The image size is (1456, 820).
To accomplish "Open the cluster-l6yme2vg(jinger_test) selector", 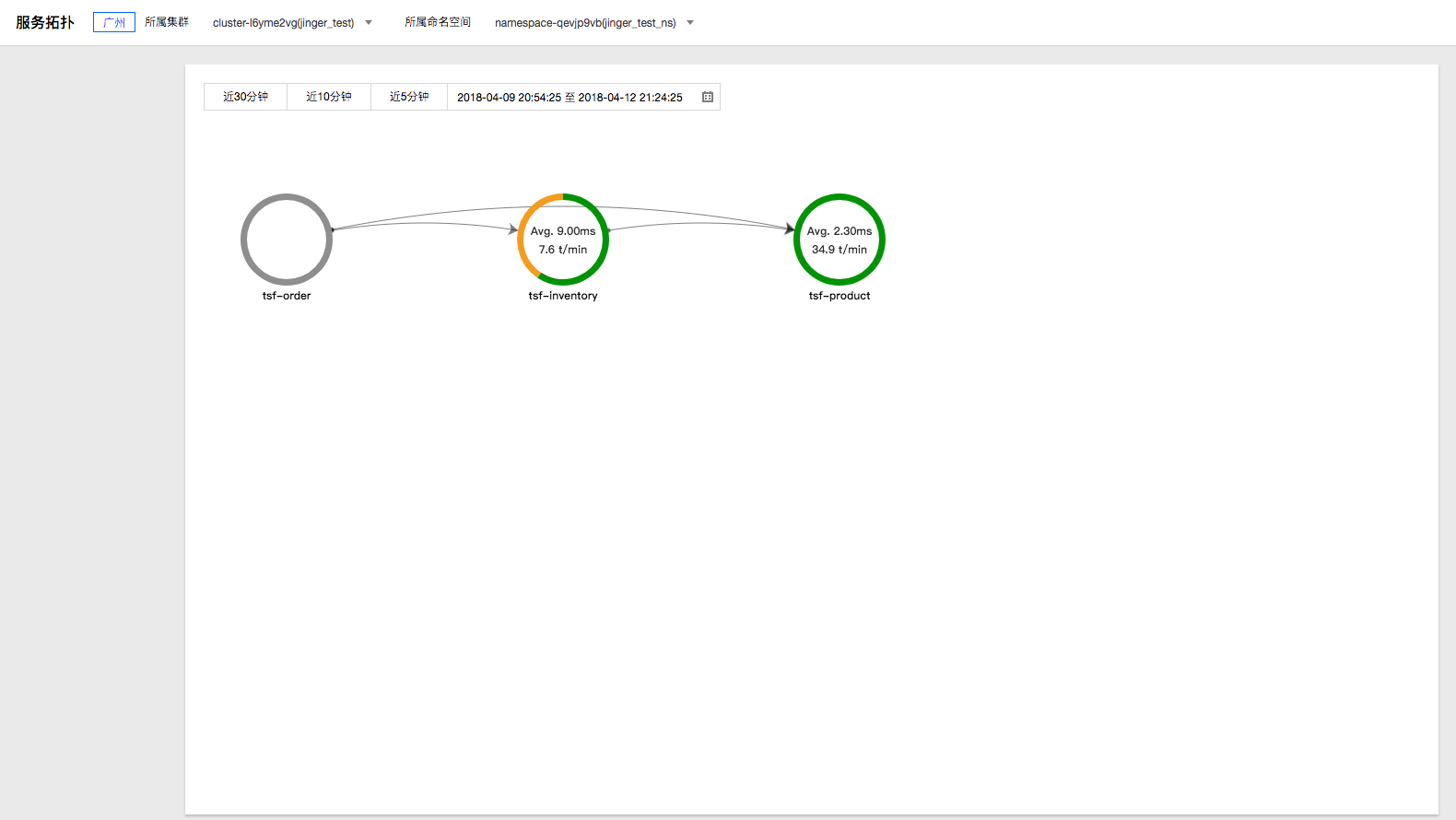I will pyautogui.click(x=284, y=23).
